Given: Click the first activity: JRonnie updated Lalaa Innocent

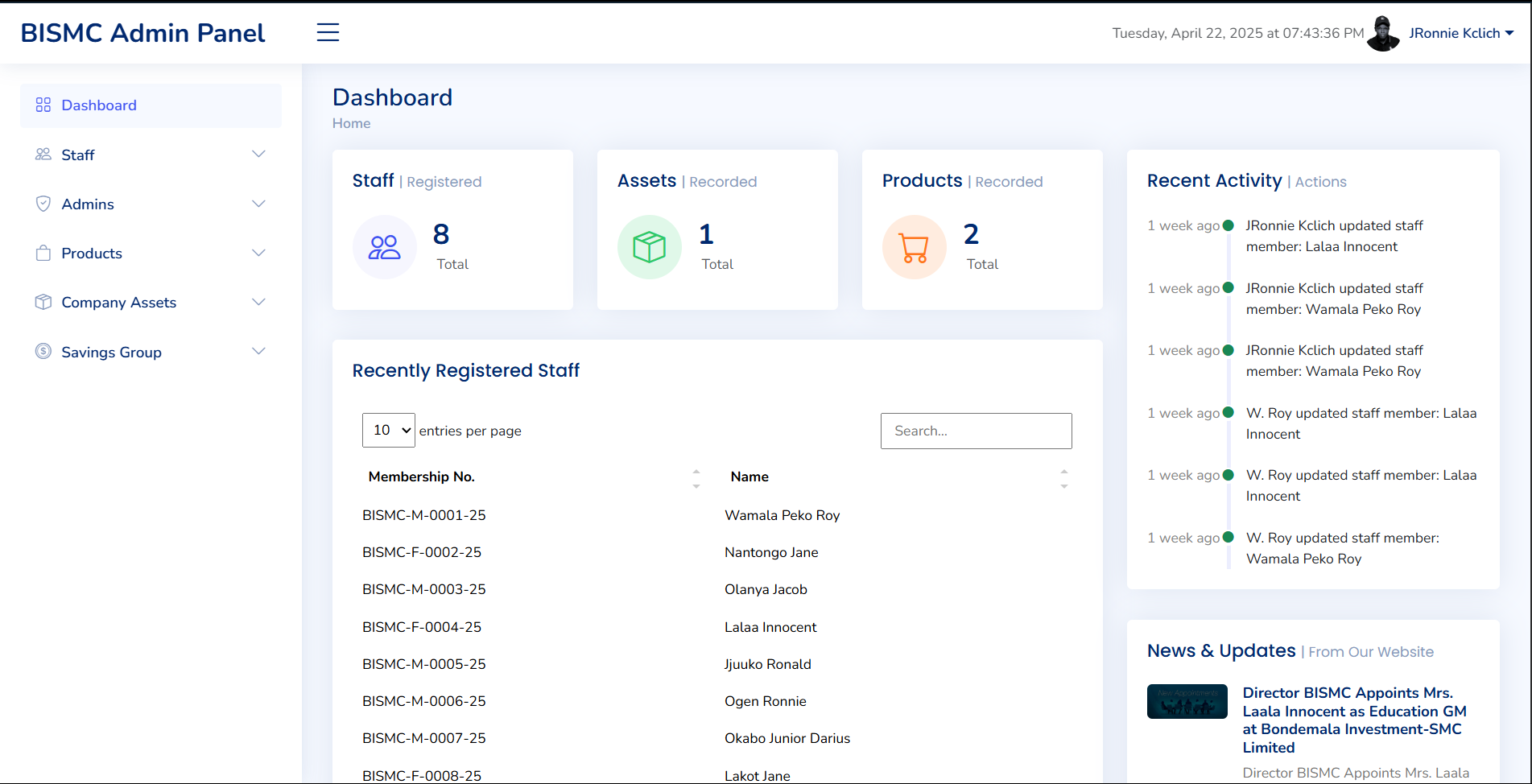Looking at the screenshot, I should point(1334,236).
